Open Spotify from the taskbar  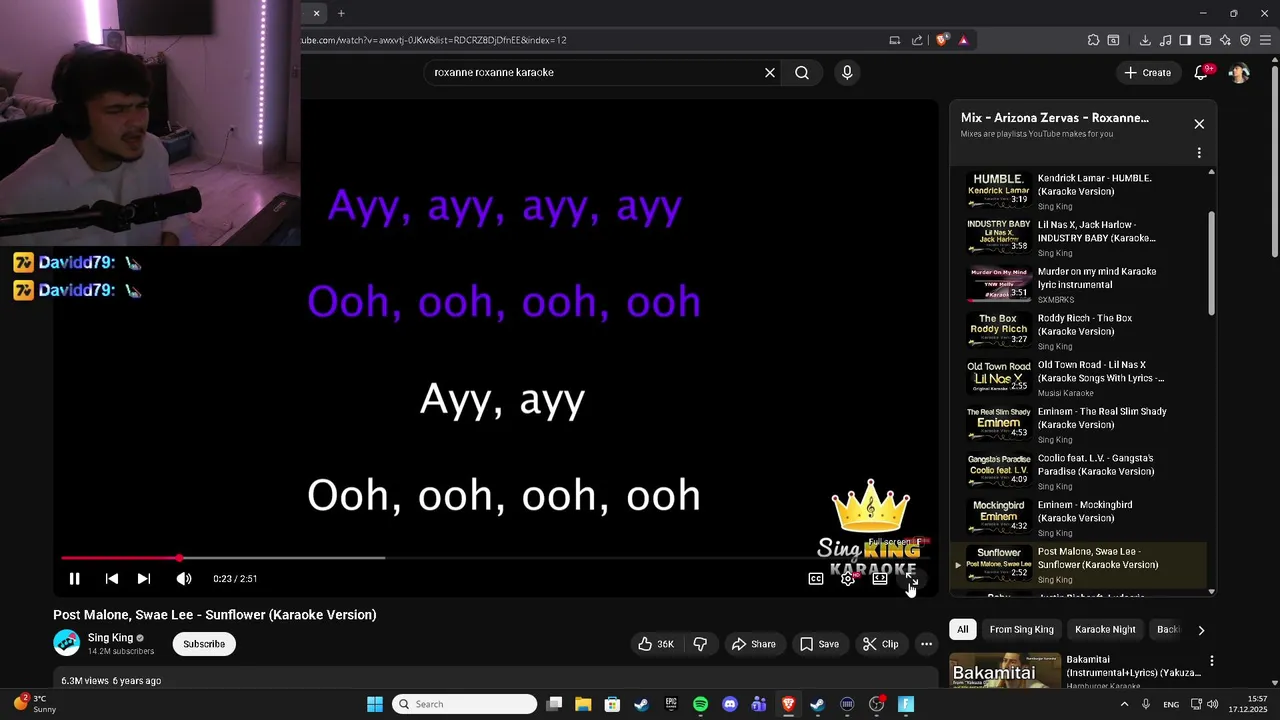(700, 704)
